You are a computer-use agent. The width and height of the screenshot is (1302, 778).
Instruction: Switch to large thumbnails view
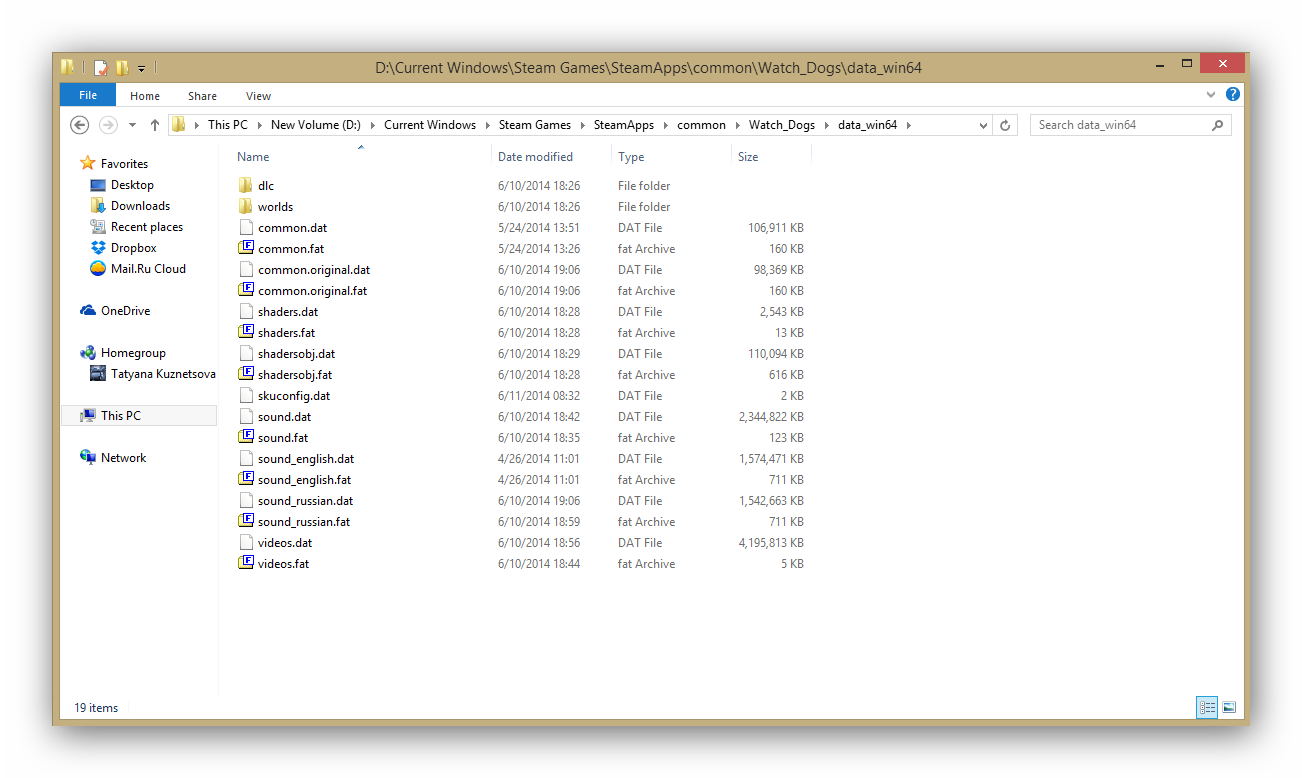point(1229,707)
